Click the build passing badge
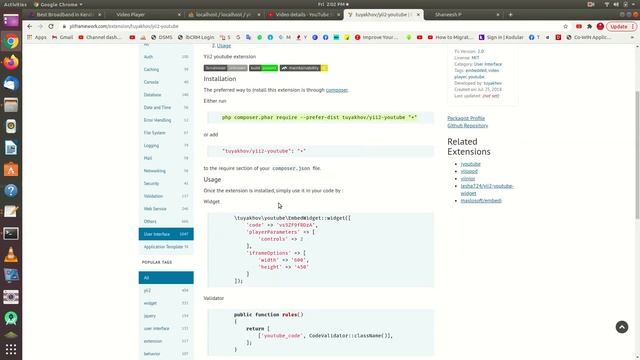Screen dimensions: 640x360 pos(264,68)
